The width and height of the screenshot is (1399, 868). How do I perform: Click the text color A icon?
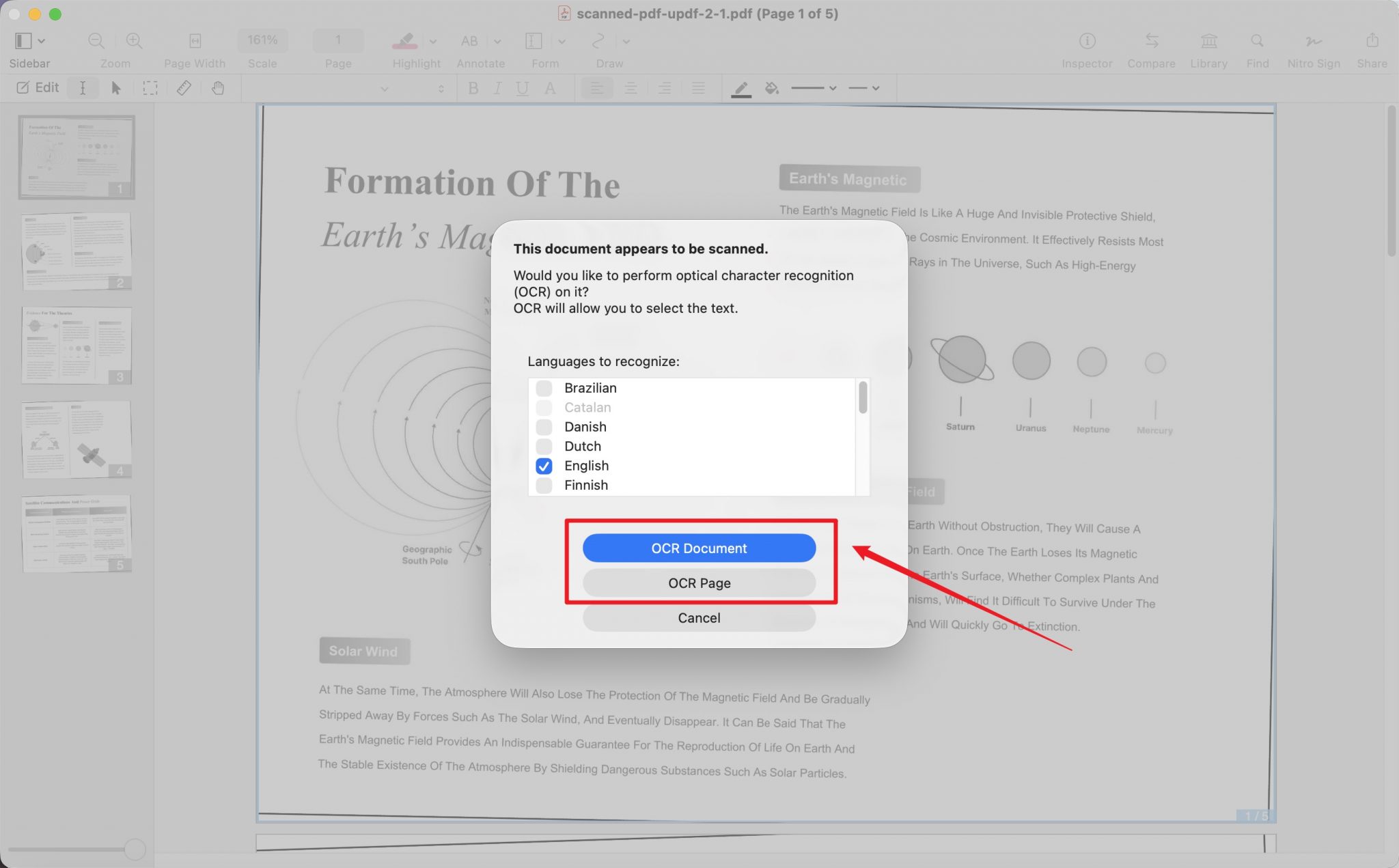click(x=550, y=88)
